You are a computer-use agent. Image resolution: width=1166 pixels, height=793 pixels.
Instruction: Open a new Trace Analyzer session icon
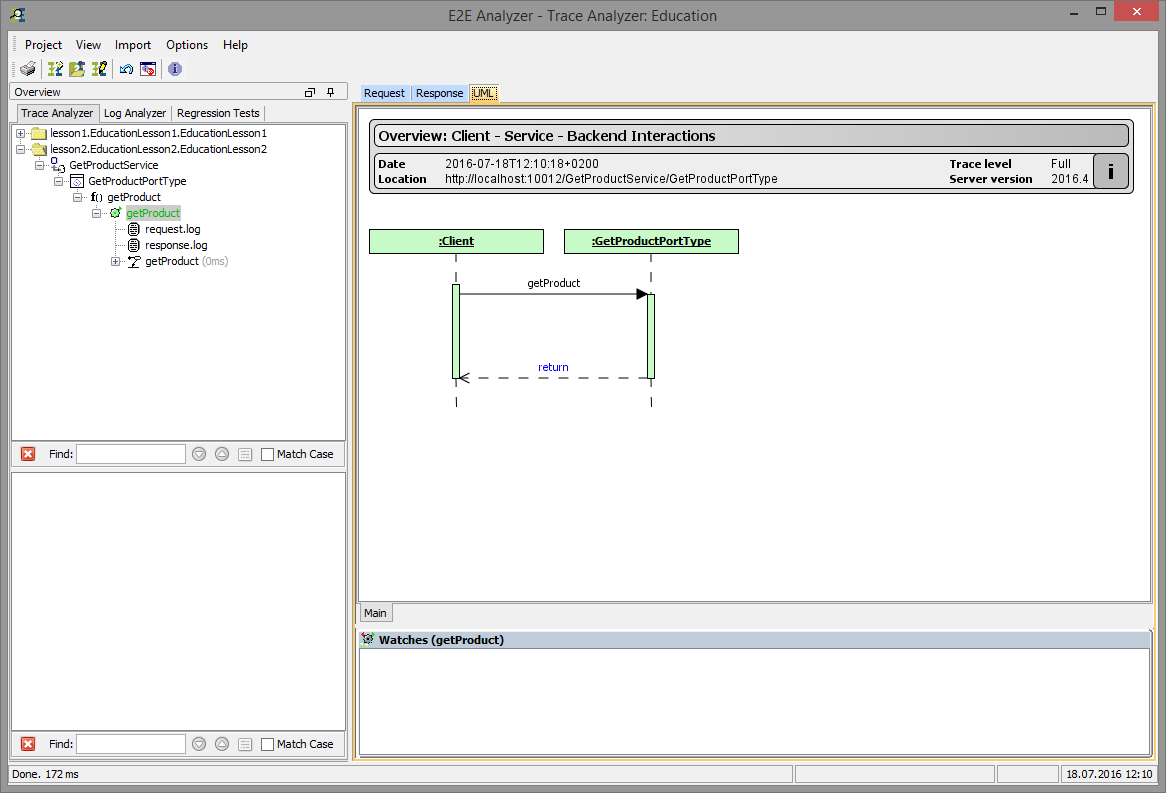[x=55, y=69]
